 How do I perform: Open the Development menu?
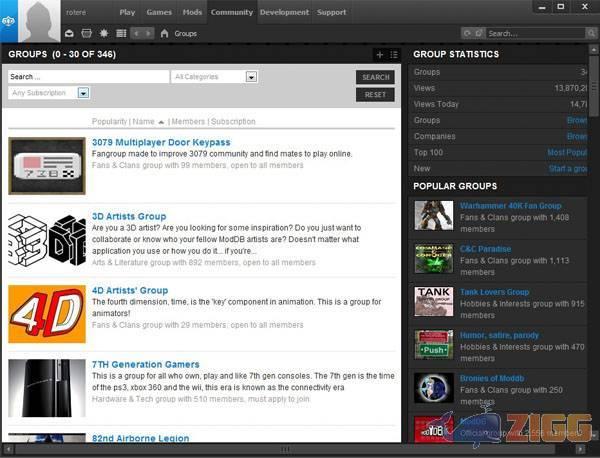[284, 13]
